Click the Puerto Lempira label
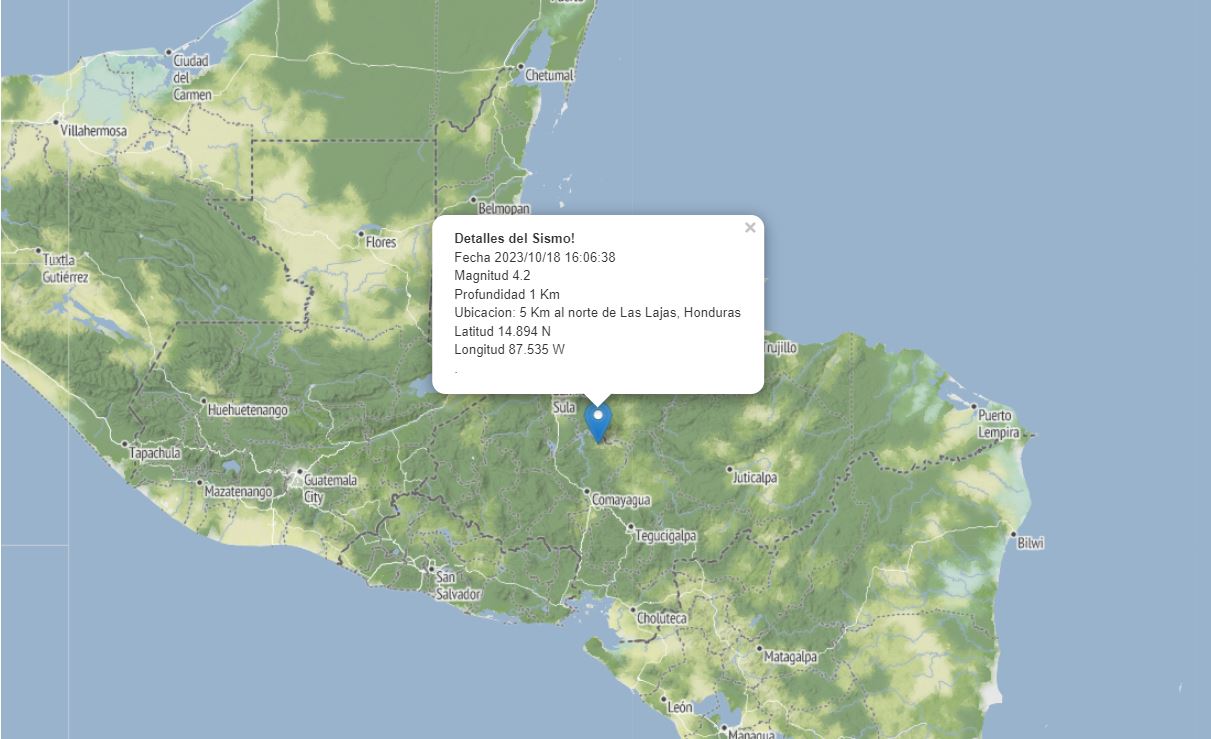The height and width of the screenshot is (739, 1211). pos(999,424)
